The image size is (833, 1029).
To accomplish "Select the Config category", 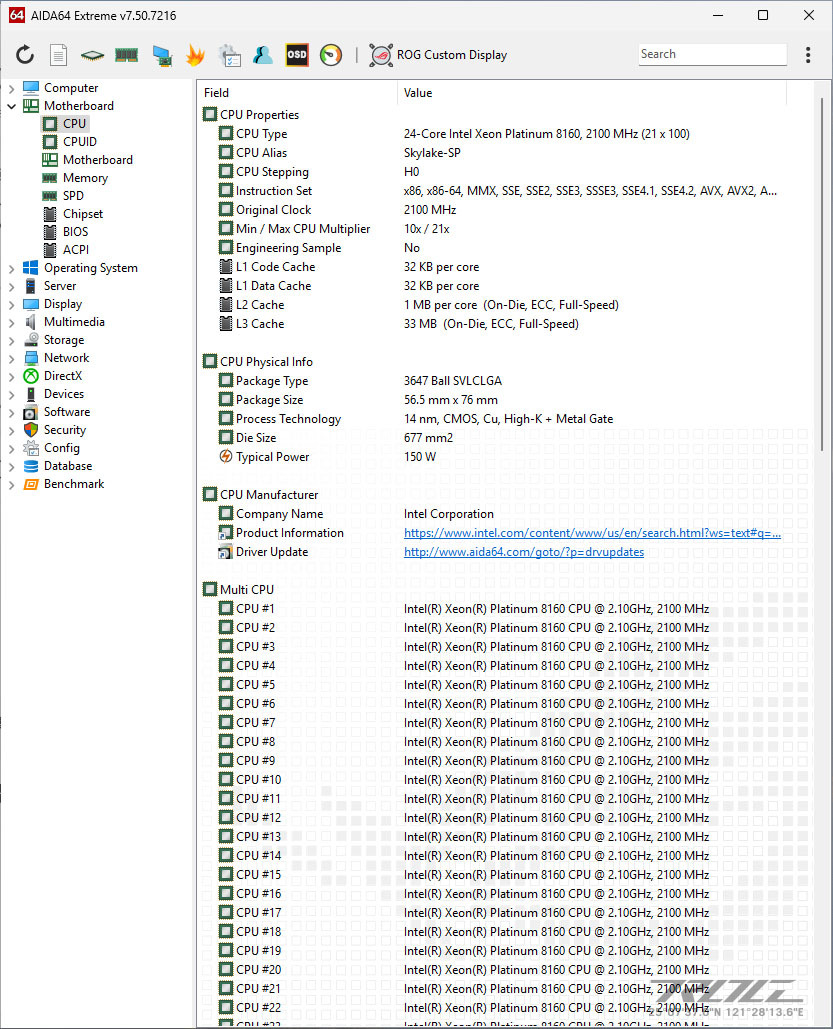I will 62,448.
